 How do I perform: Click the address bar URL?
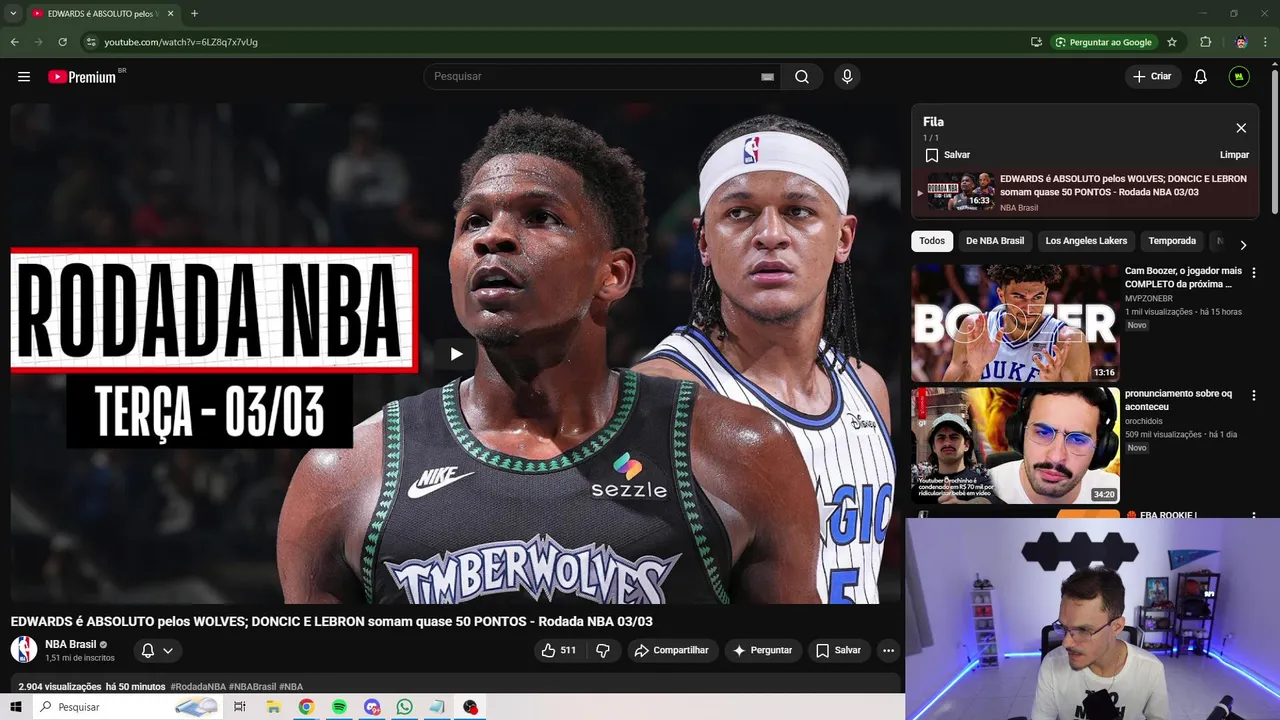181,42
